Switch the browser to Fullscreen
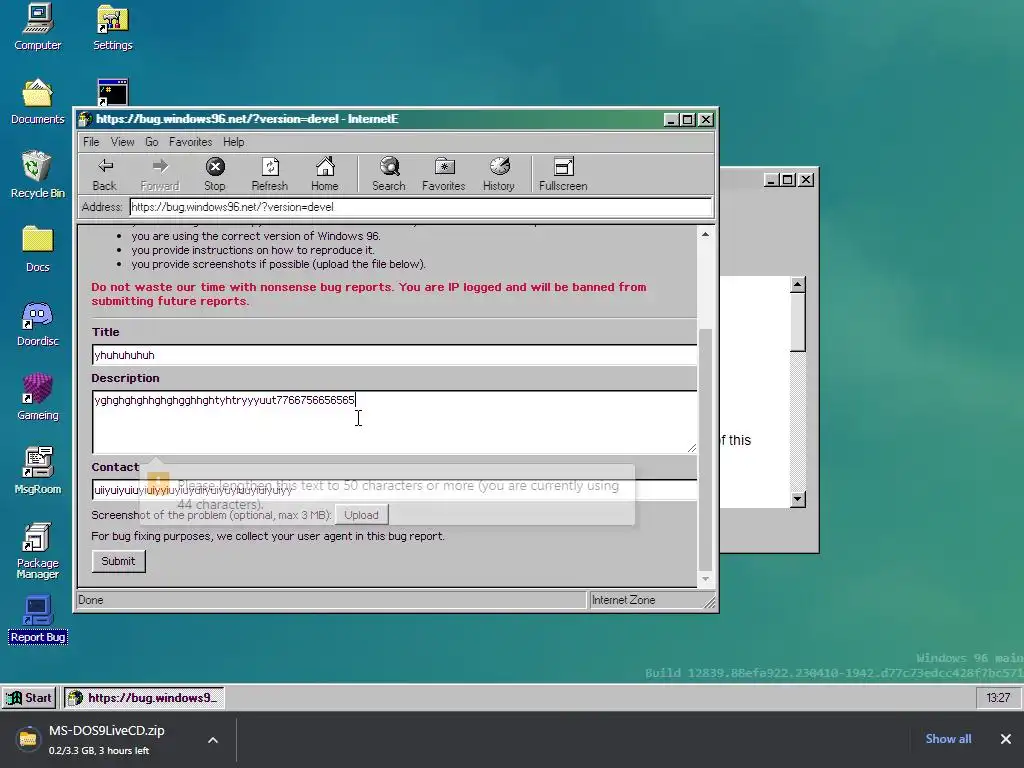This screenshot has height=768, width=1024. point(563,174)
